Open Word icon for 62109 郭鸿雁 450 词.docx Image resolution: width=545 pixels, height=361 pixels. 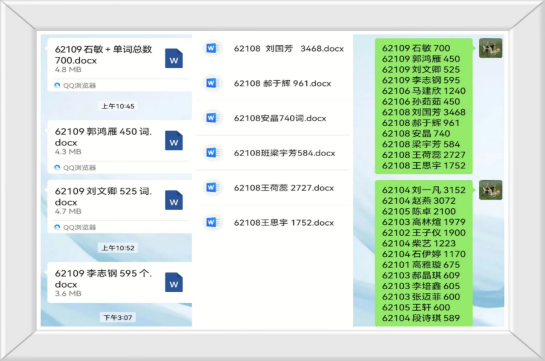click(174, 140)
